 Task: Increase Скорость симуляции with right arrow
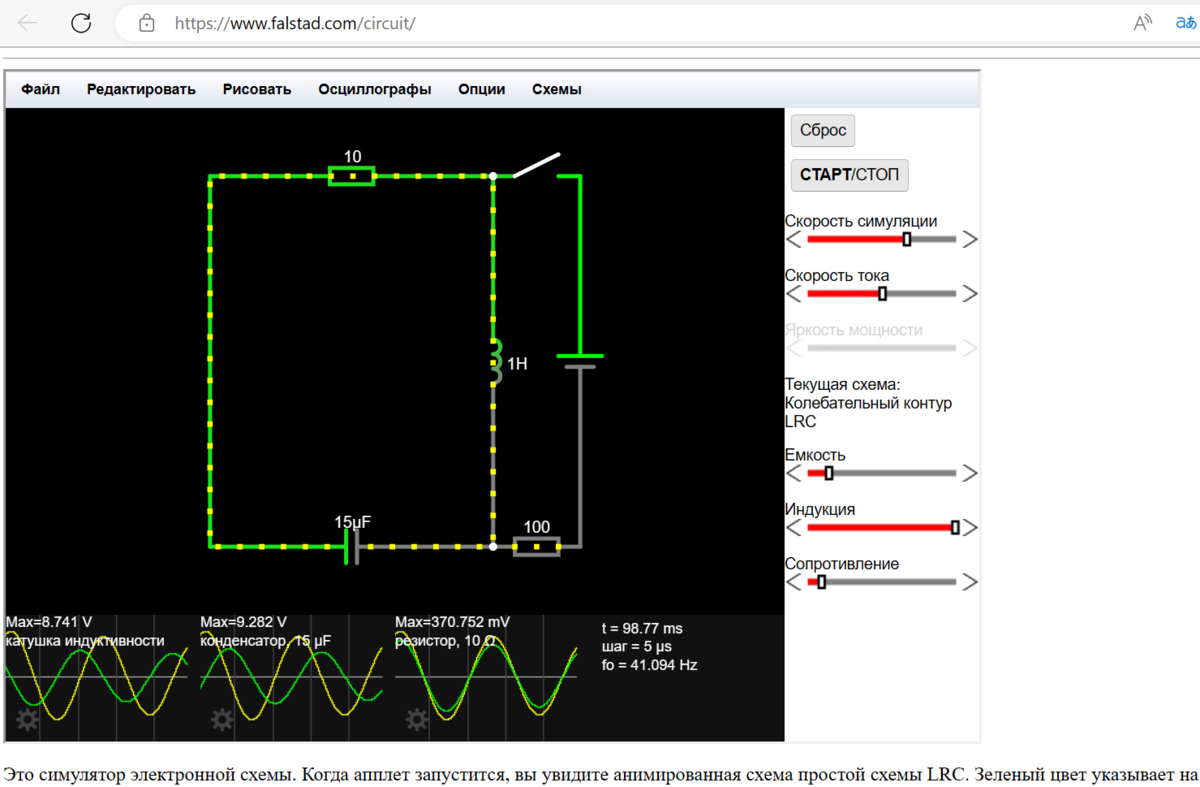pyautogui.click(x=969, y=239)
